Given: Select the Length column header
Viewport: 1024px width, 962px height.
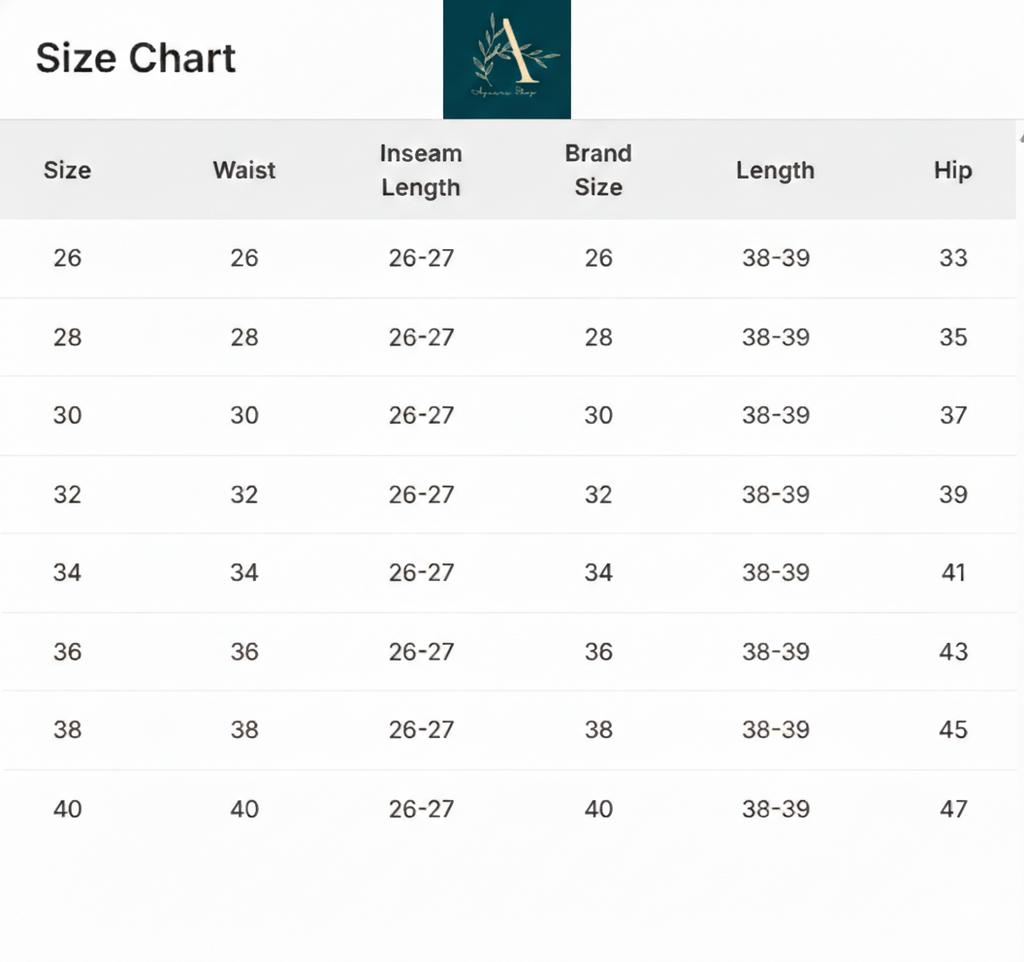Looking at the screenshot, I should (x=775, y=170).
